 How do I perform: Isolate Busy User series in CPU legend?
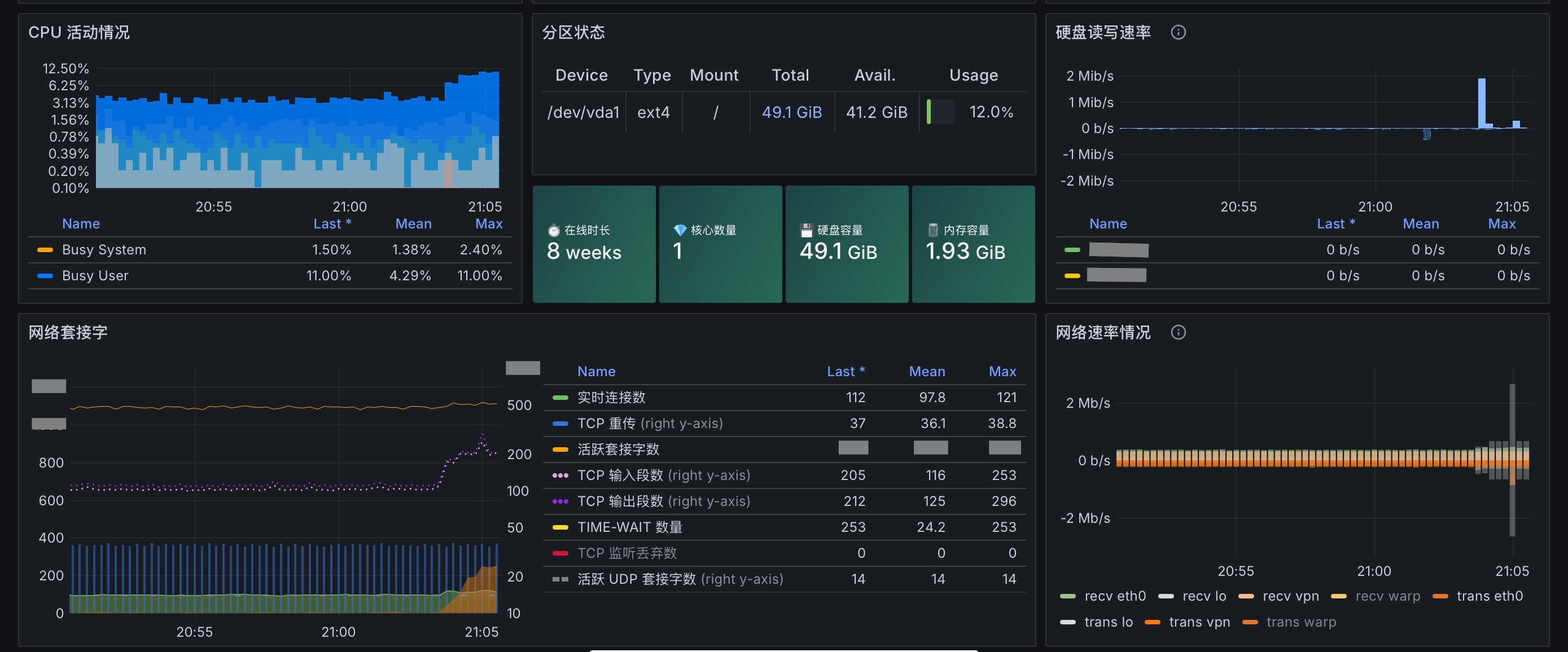click(95, 275)
